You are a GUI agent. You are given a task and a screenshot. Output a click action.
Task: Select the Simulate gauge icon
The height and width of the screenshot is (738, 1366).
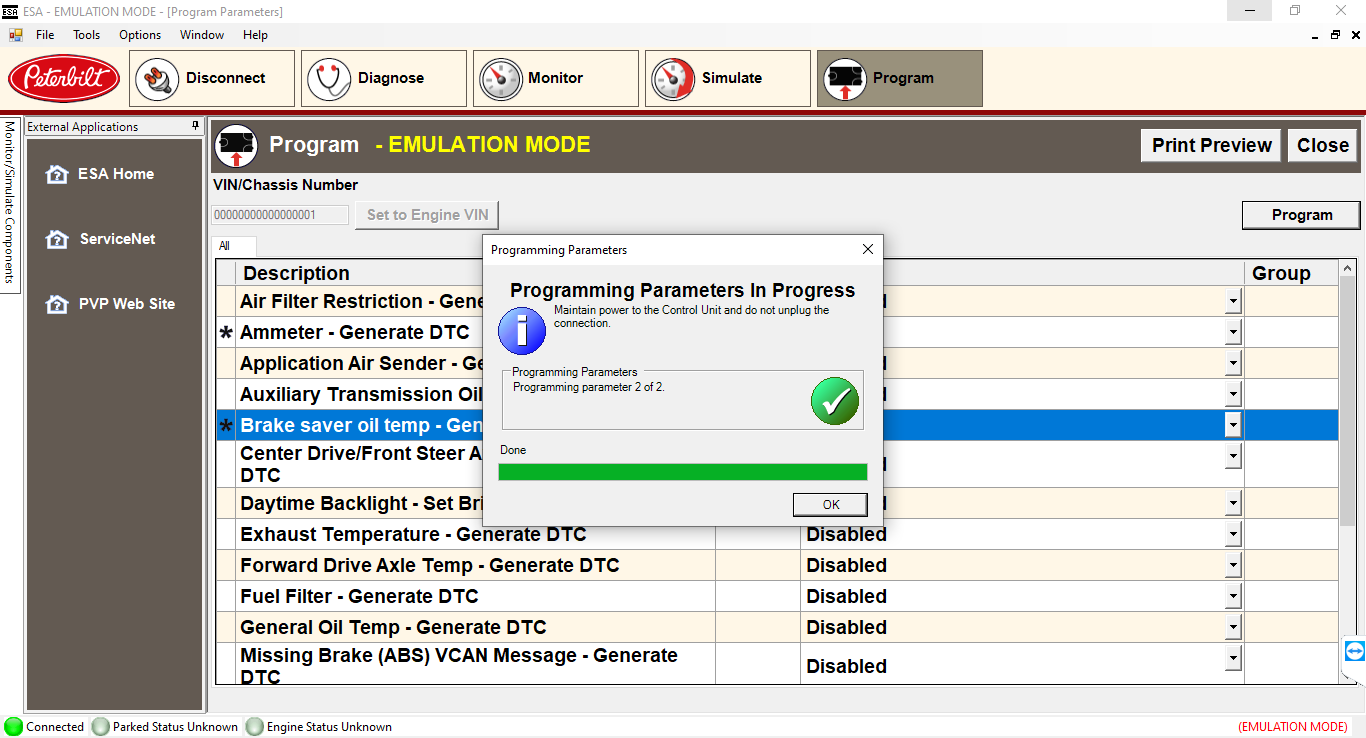pos(672,79)
